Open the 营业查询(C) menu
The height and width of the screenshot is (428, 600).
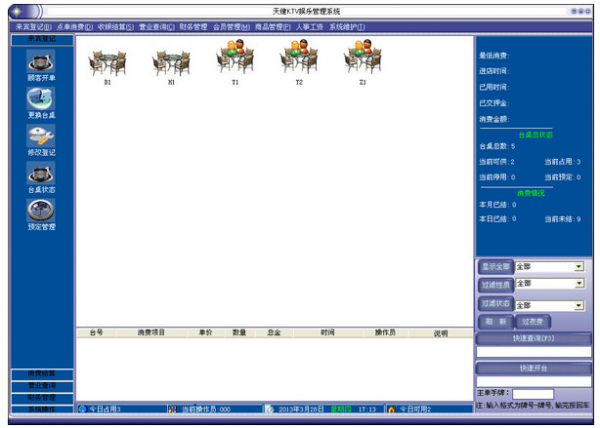(157, 27)
